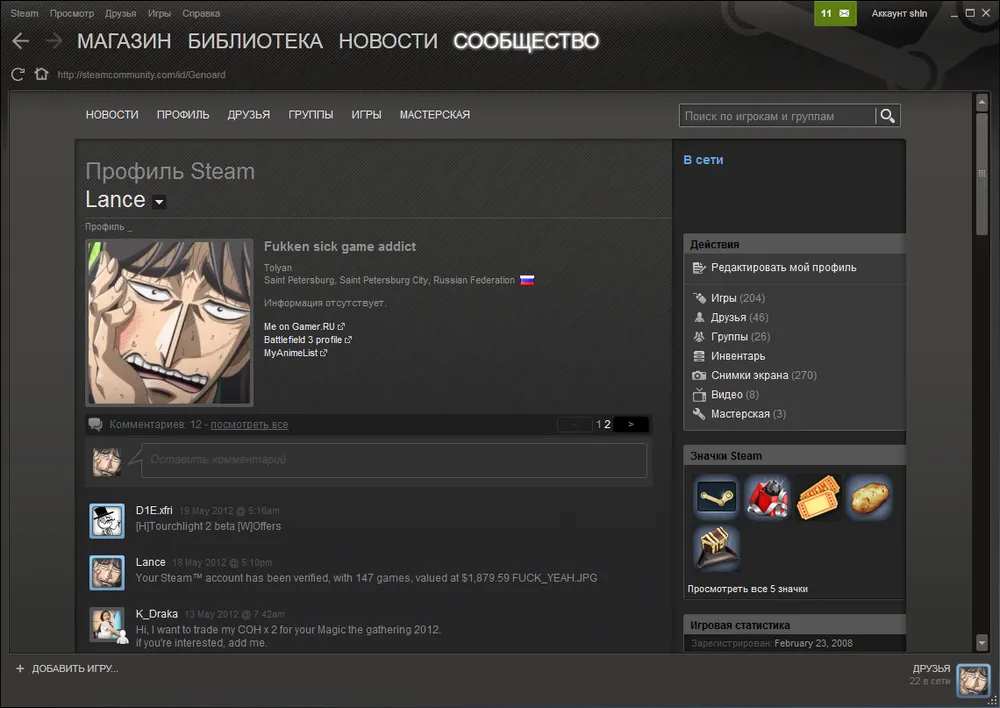Click the comments speech bubble icon
The width and height of the screenshot is (1000, 708).
coord(96,424)
